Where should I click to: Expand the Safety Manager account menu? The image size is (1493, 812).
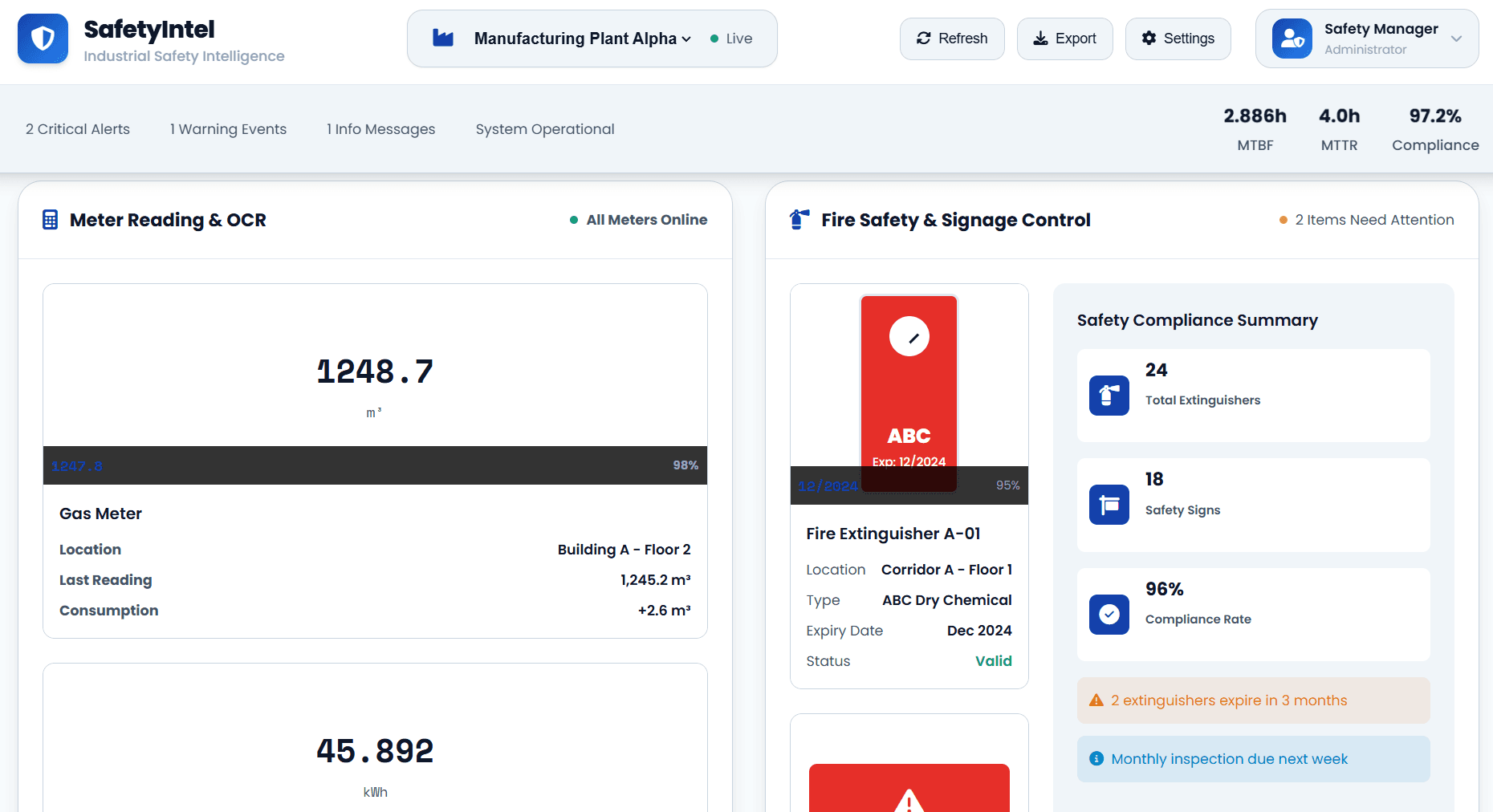click(1456, 39)
